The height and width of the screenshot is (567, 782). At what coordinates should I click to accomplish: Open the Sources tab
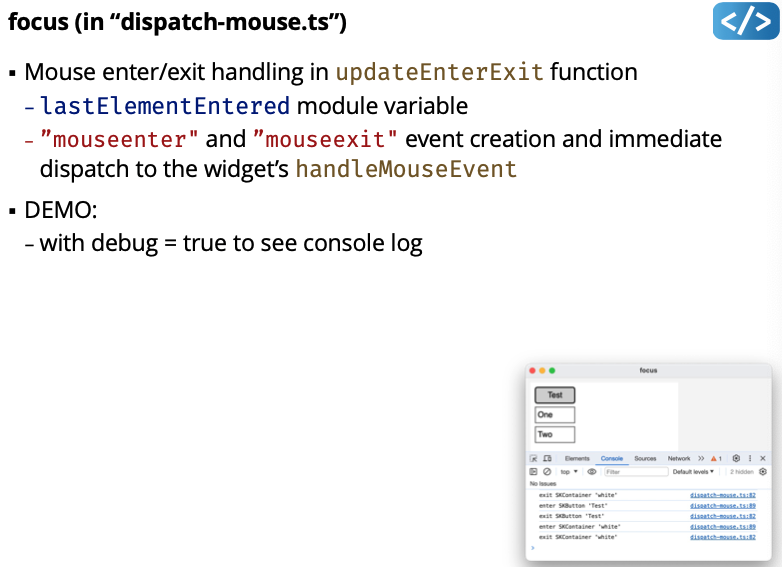click(645, 458)
